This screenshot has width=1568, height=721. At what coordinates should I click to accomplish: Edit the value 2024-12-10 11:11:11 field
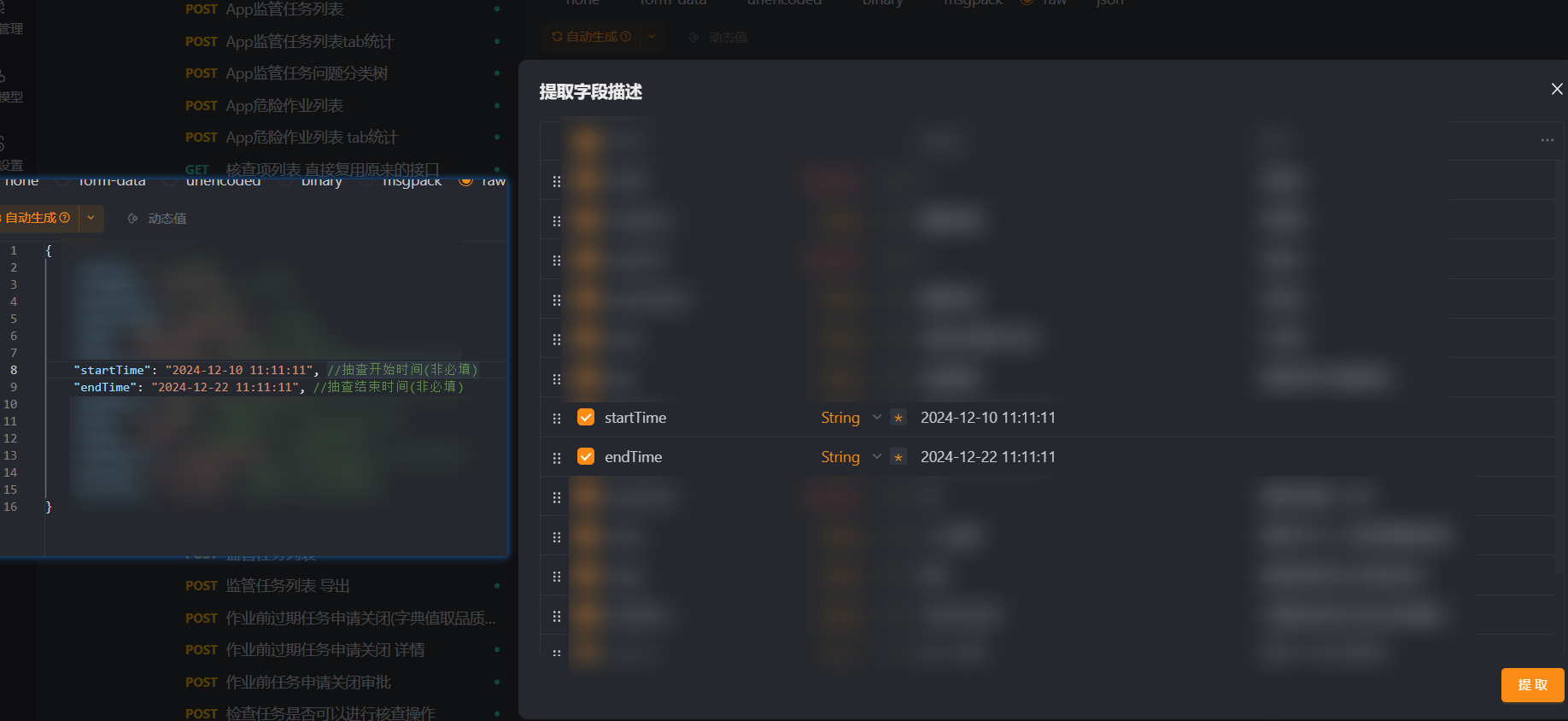[988, 418]
